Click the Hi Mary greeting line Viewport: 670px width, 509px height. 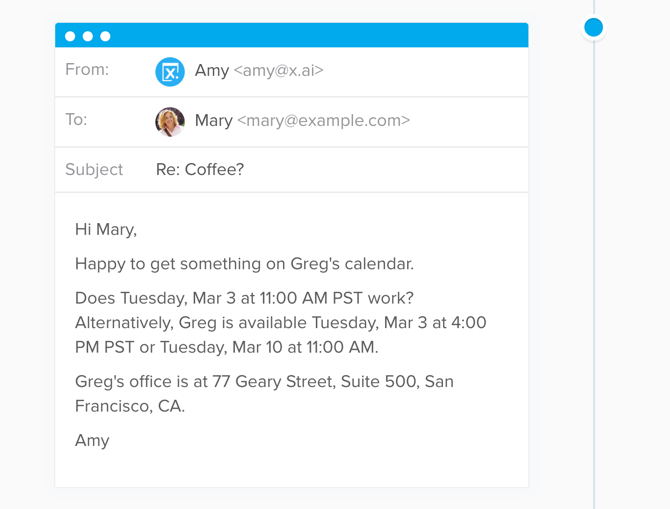pos(106,229)
